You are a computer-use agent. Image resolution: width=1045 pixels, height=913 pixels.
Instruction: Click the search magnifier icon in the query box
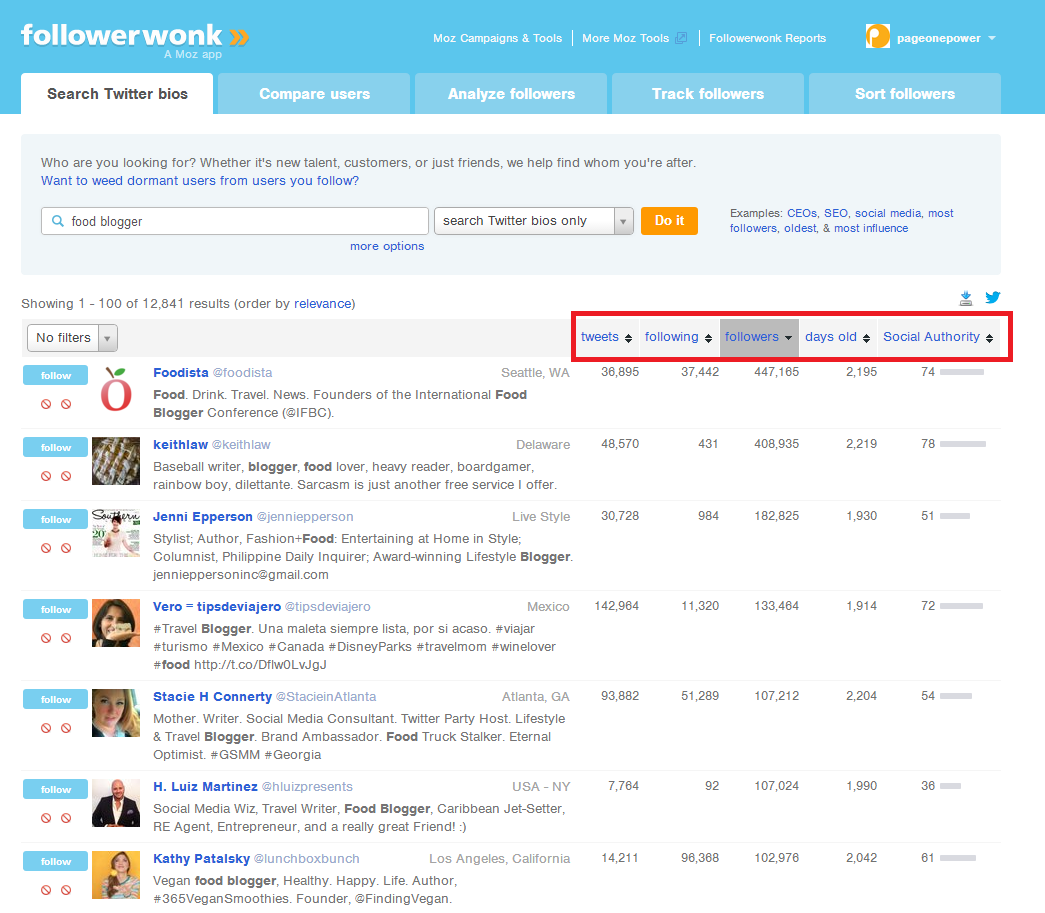[58, 221]
